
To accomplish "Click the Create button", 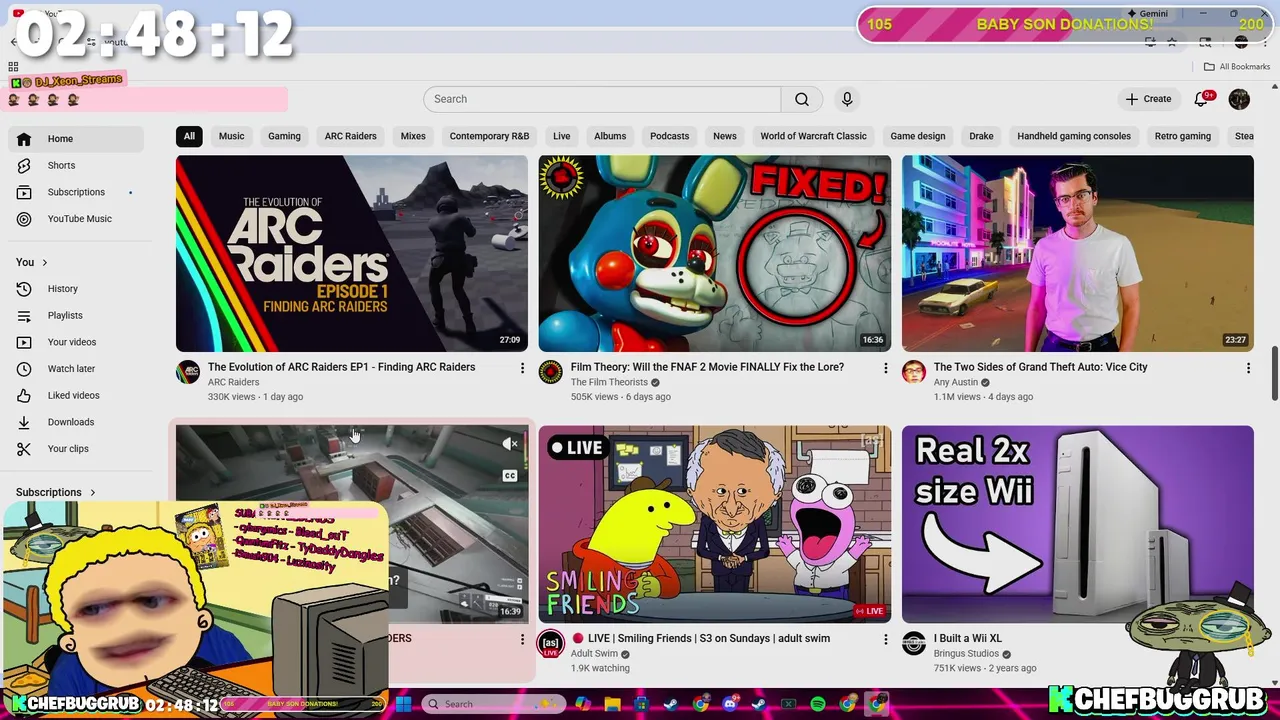I will [1148, 99].
